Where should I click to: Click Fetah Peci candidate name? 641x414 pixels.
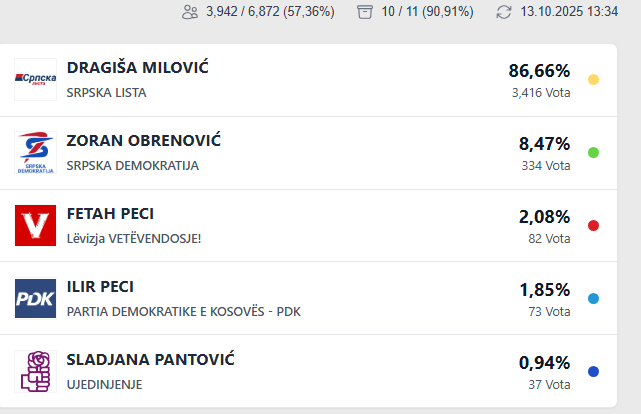click(110, 214)
